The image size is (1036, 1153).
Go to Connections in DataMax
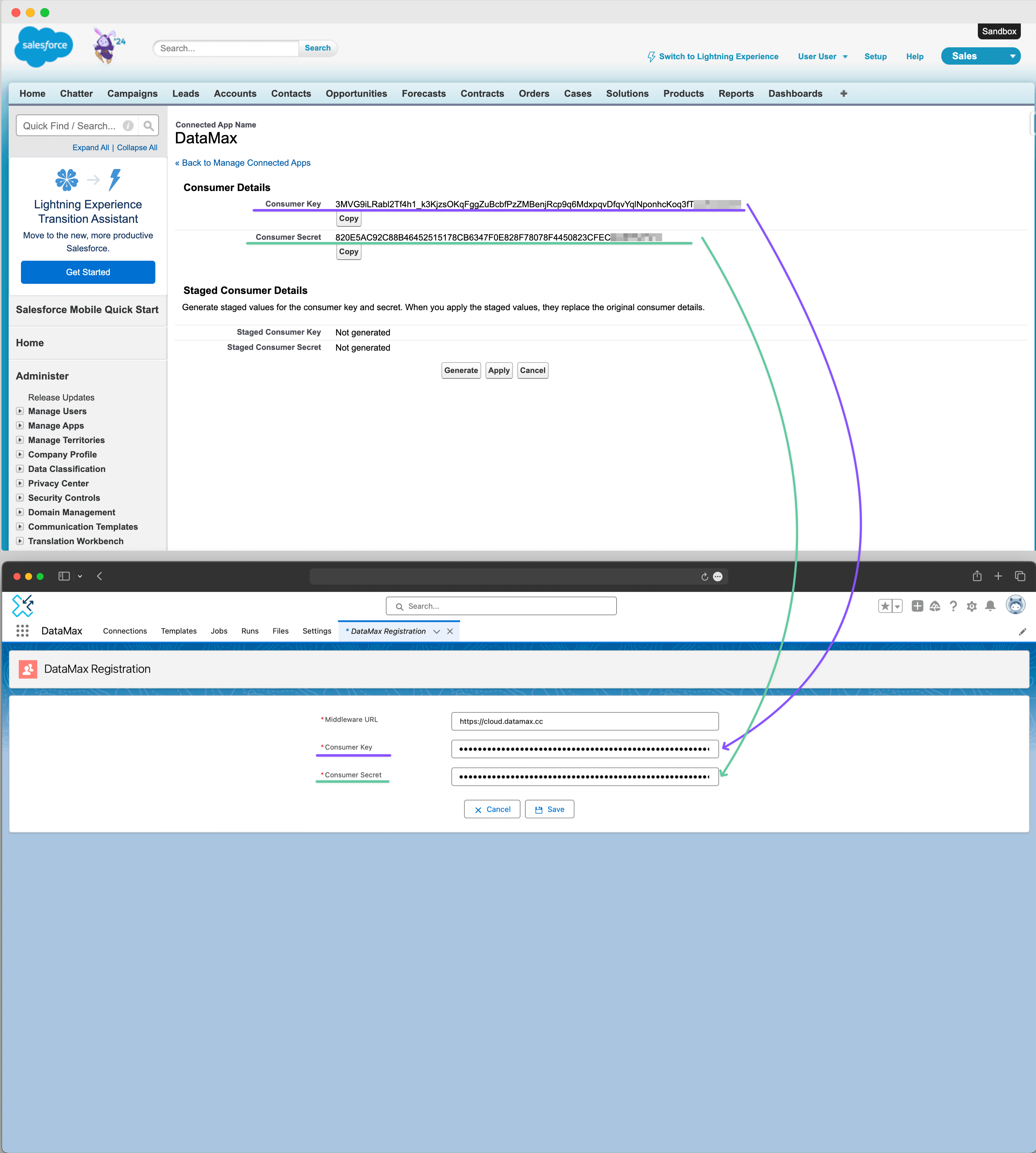coord(125,631)
